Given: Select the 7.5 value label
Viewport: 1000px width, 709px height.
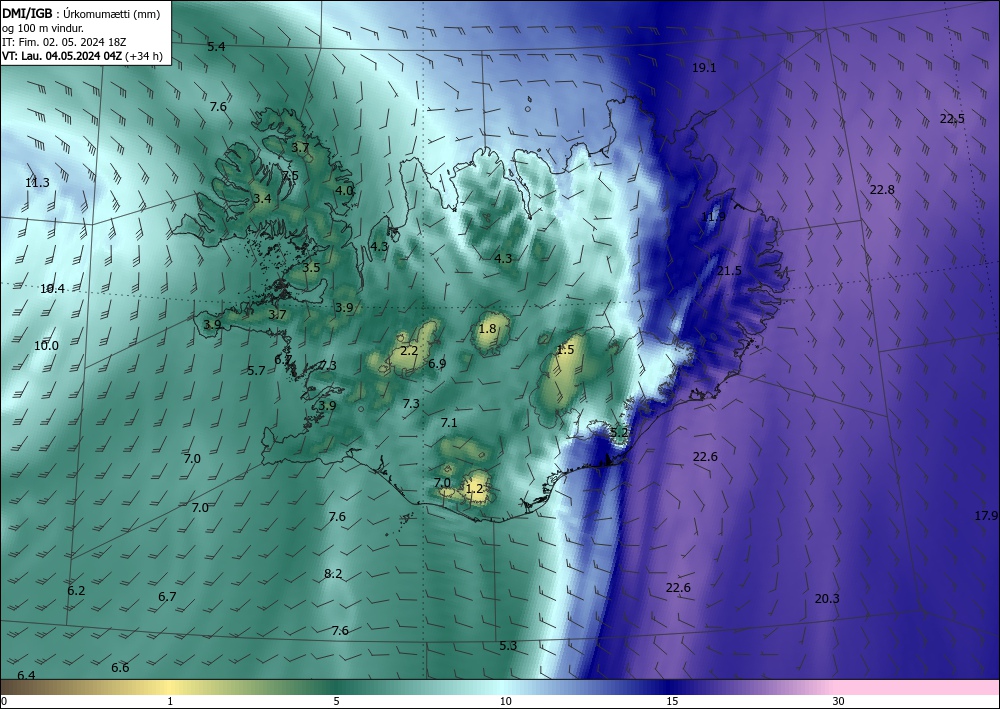Looking at the screenshot, I should 290,175.
